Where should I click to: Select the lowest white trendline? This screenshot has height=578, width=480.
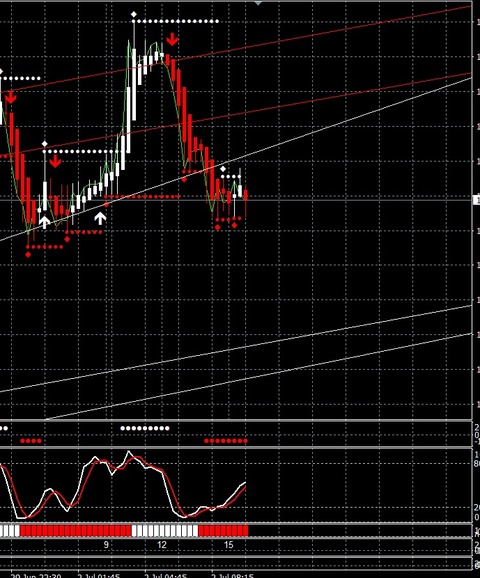pos(258,376)
